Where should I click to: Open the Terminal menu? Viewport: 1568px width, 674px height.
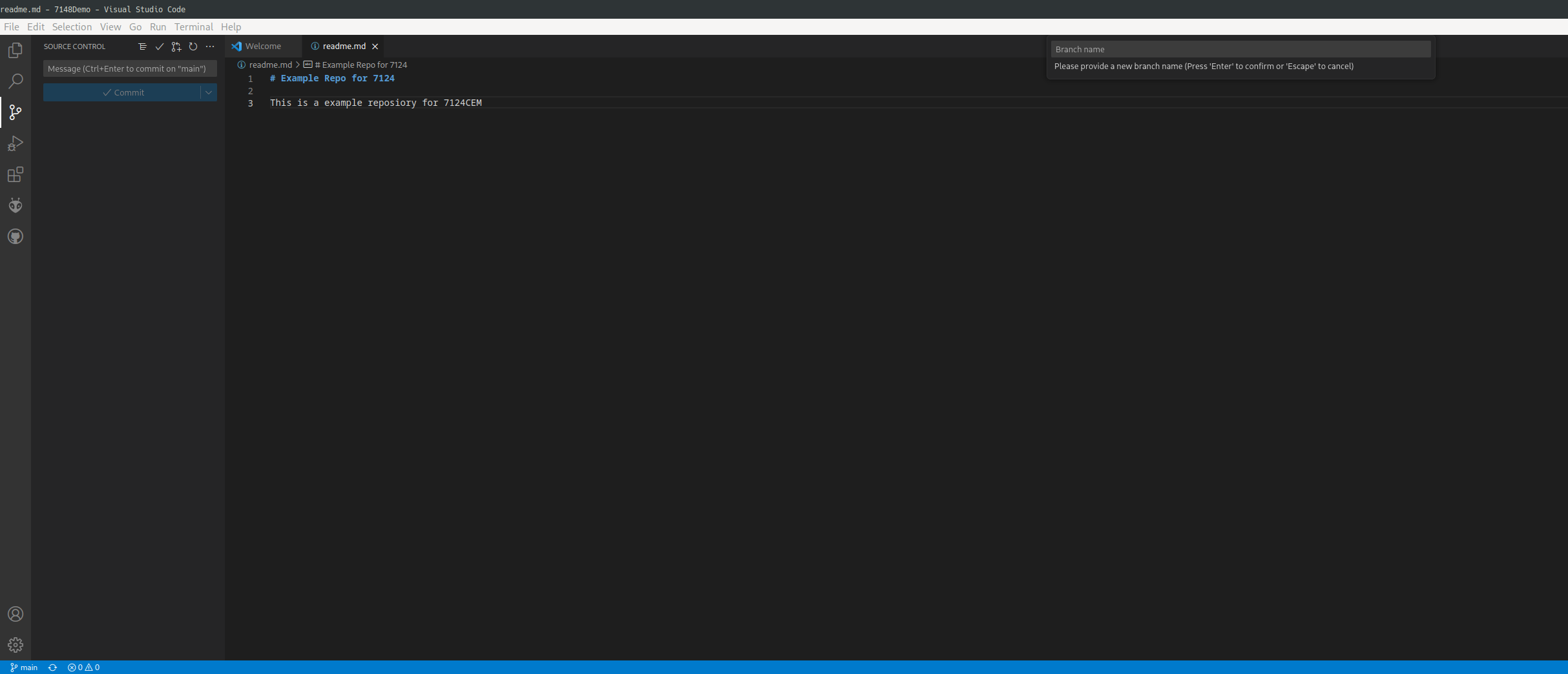tap(193, 26)
